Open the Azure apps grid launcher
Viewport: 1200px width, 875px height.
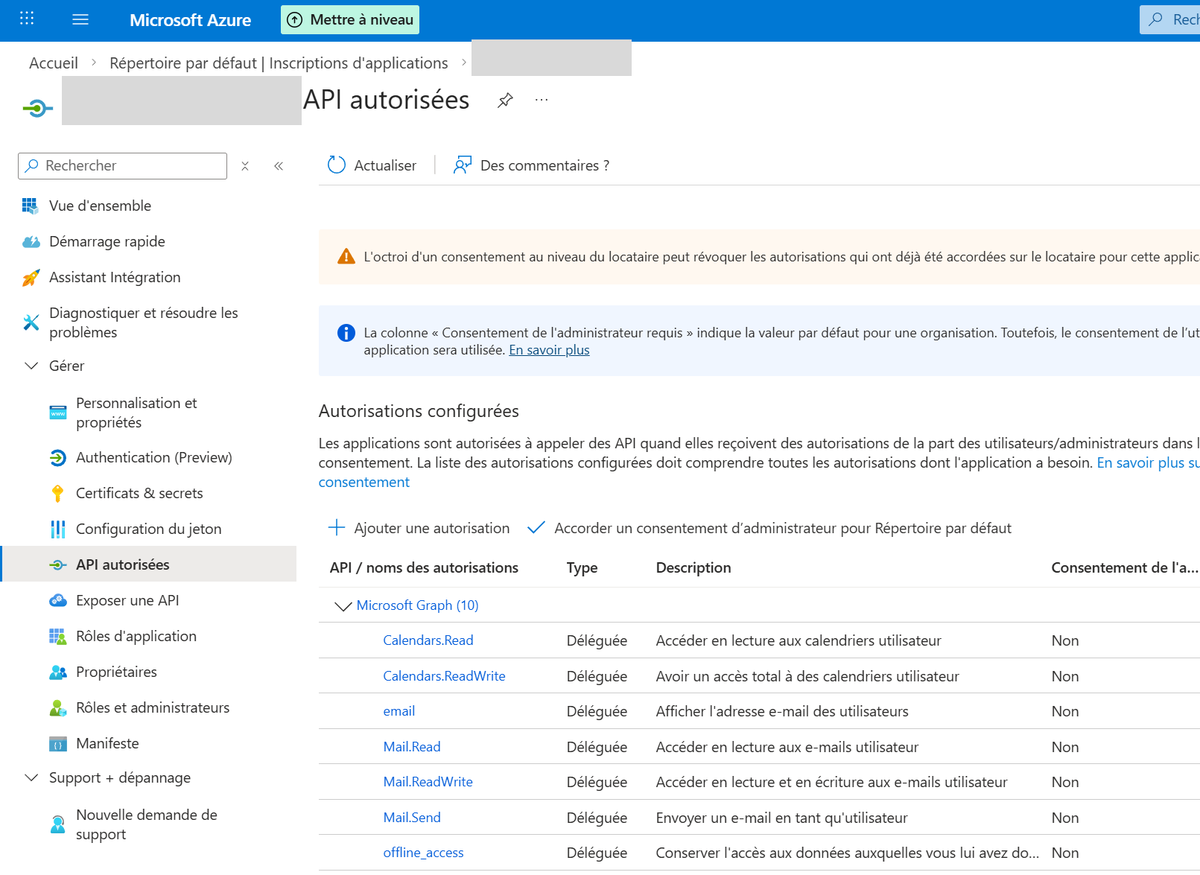click(27, 19)
